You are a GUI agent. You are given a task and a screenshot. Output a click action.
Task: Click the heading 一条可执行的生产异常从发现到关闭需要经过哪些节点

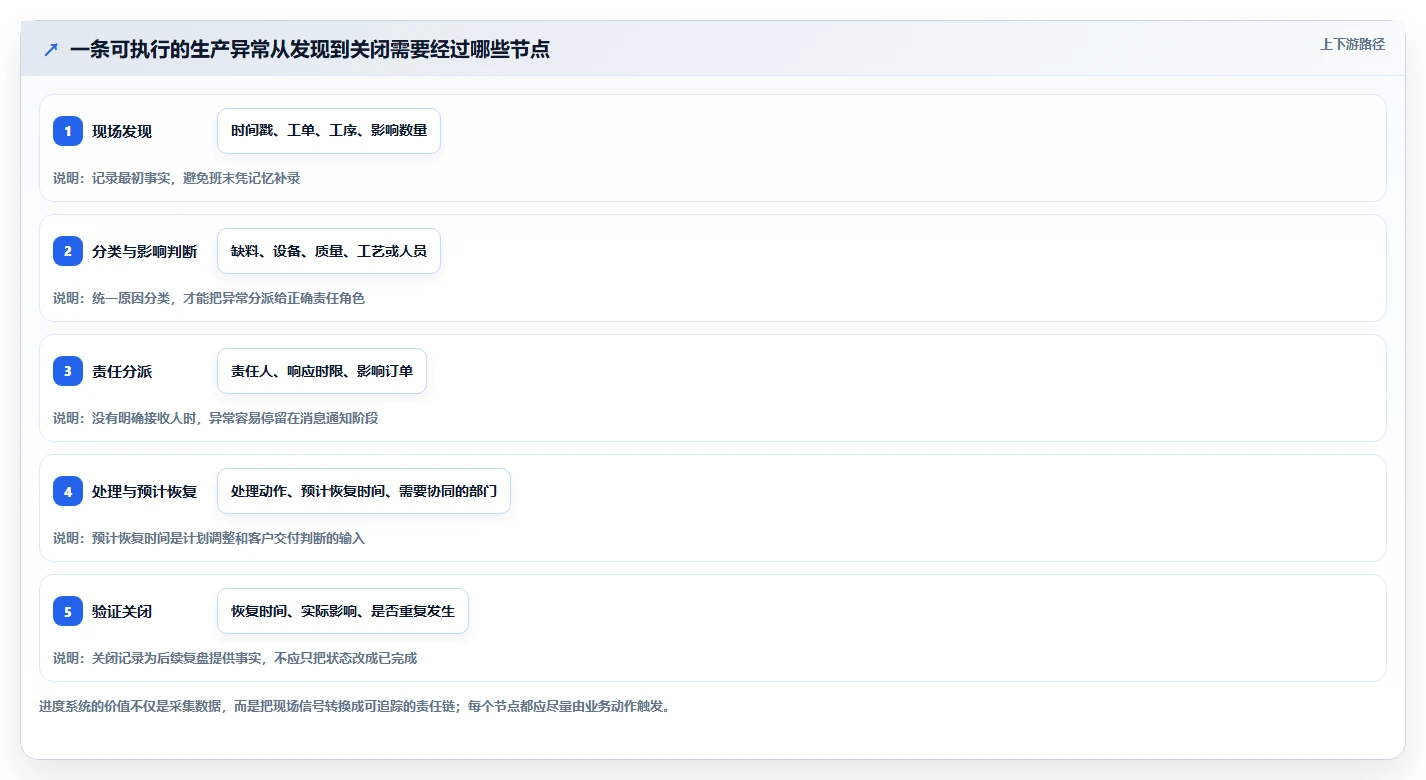pyautogui.click(x=310, y=49)
